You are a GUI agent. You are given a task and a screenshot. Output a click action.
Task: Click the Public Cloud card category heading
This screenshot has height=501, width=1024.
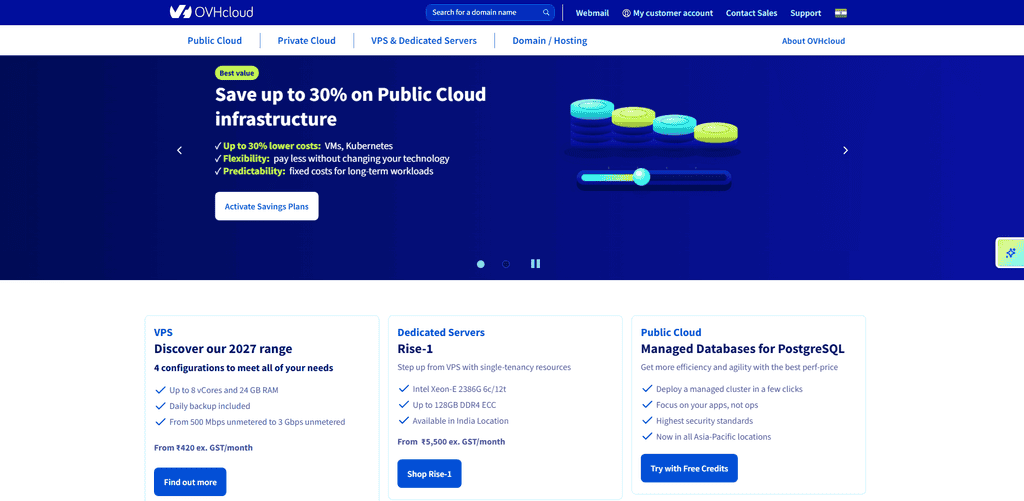click(671, 332)
